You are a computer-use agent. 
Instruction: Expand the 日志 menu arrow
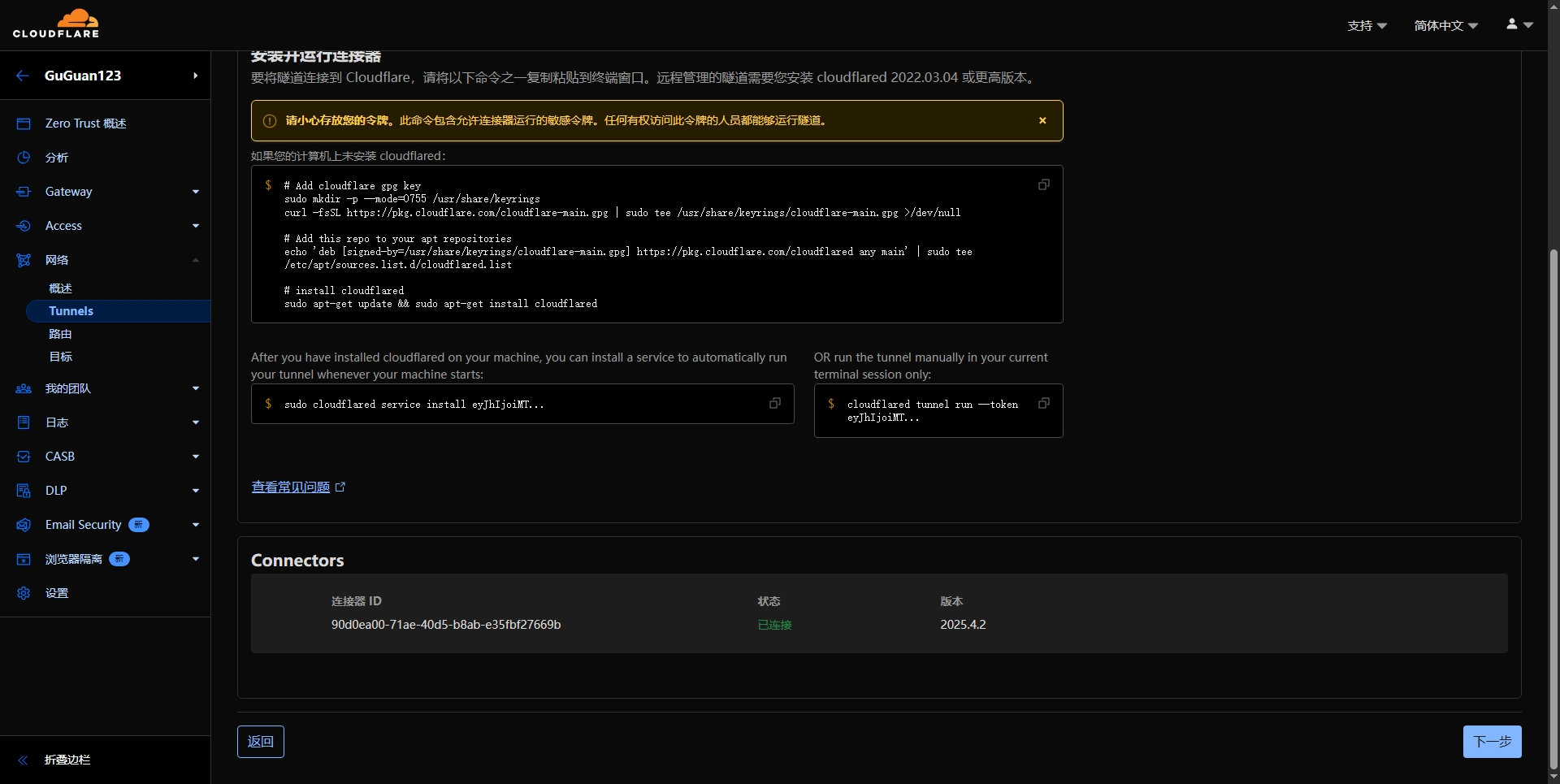[x=196, y=422]
